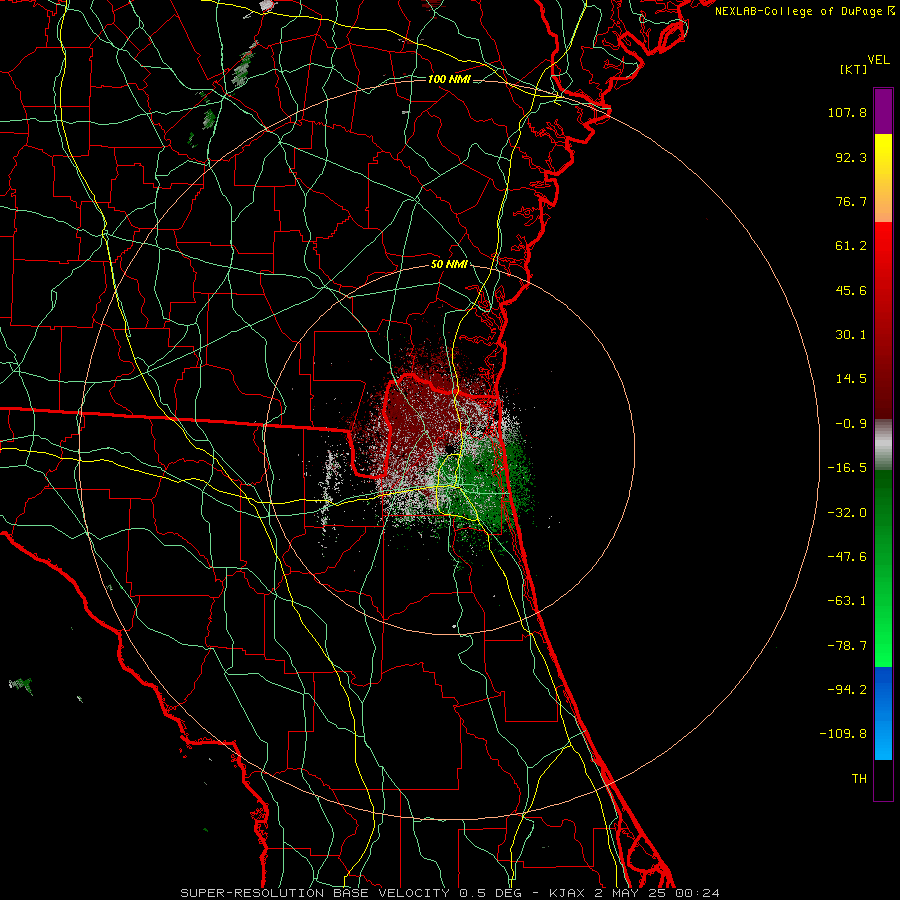Image resolution: width=900 pixels, height=900 pixels.
Task: Pick the purple swatch atop the velocity scale
Action: 883,112
